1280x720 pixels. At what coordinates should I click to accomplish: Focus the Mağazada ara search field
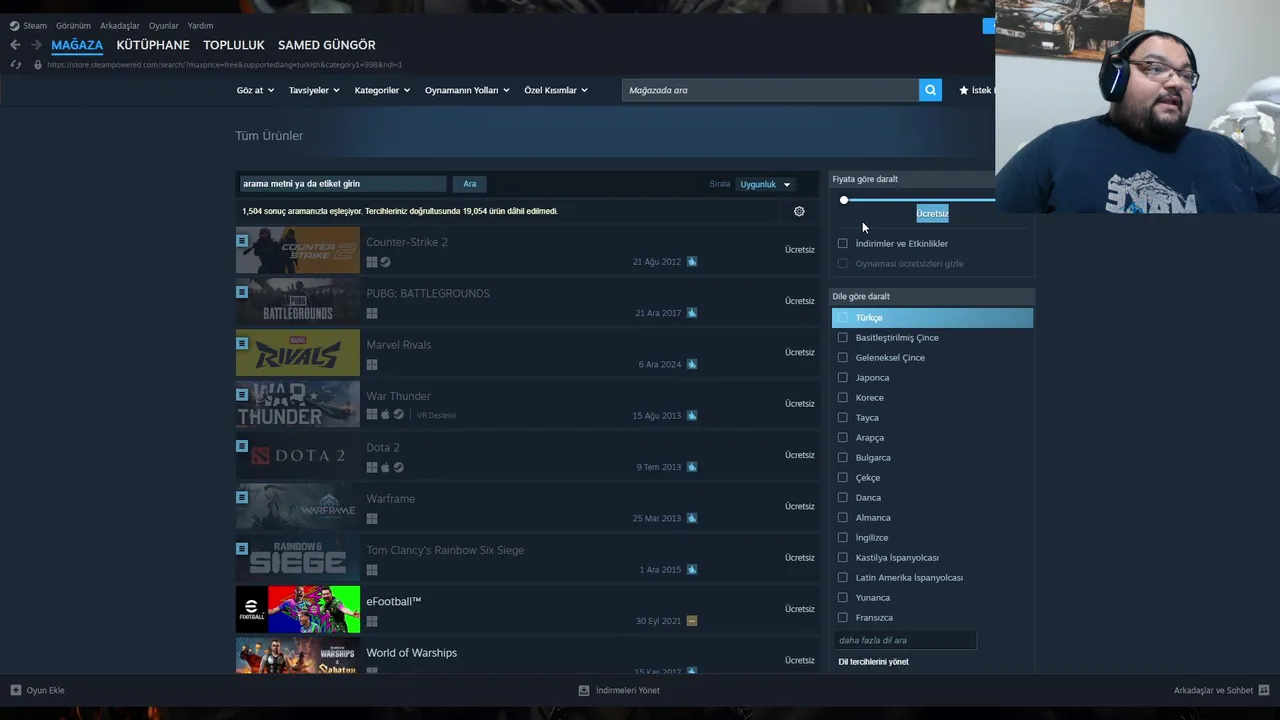click(770, 90)
